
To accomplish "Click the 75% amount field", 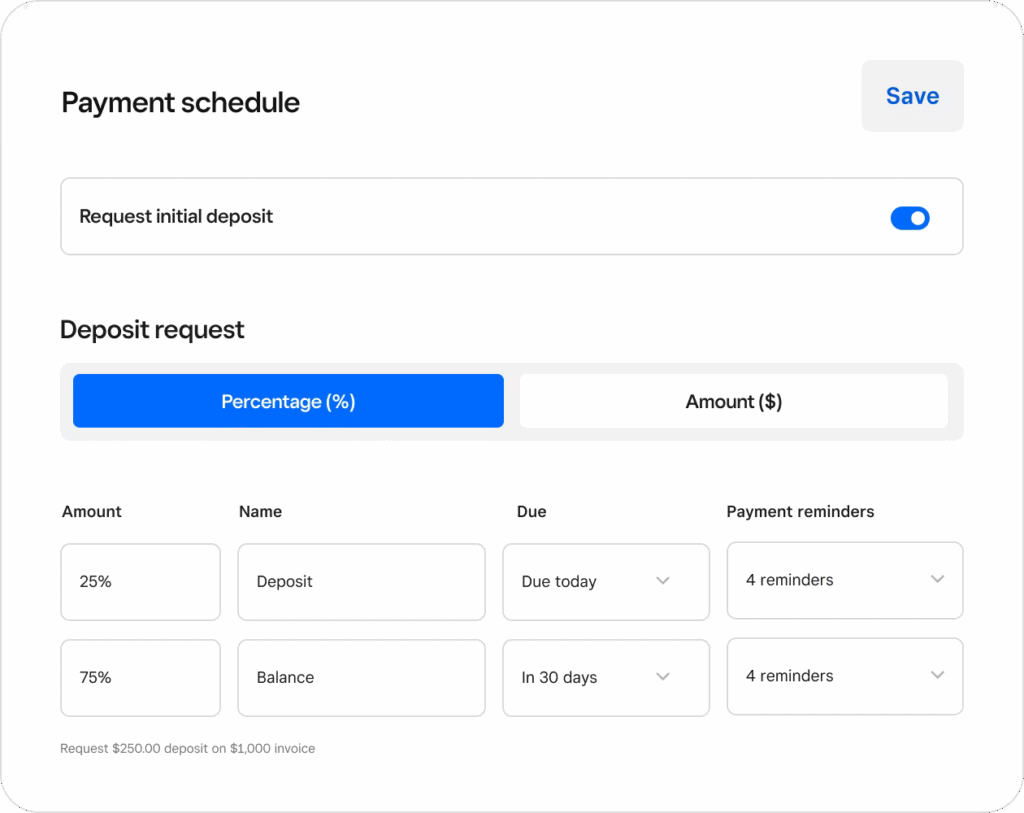I will (x=140, y=677).
